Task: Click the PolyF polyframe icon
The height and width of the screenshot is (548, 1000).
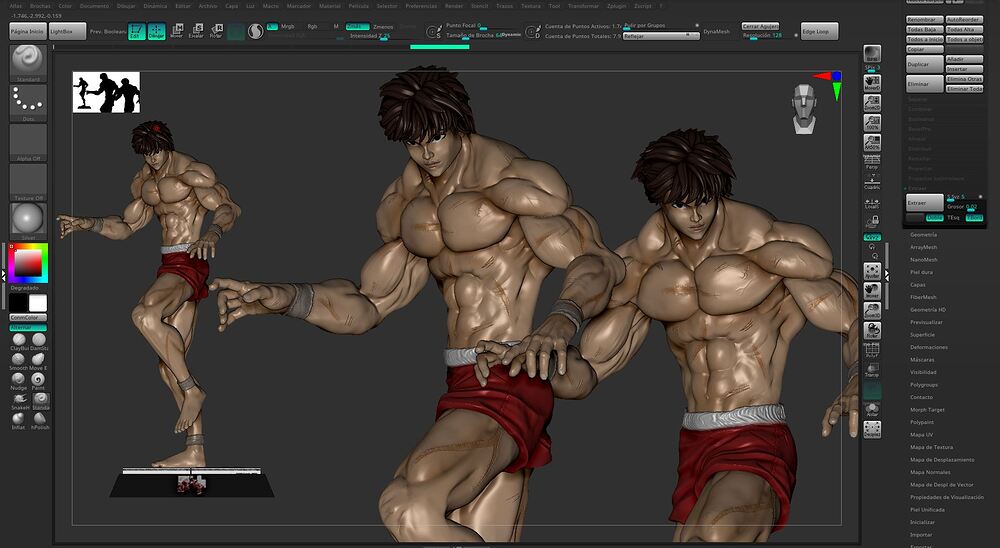Action: pos(872,350)
